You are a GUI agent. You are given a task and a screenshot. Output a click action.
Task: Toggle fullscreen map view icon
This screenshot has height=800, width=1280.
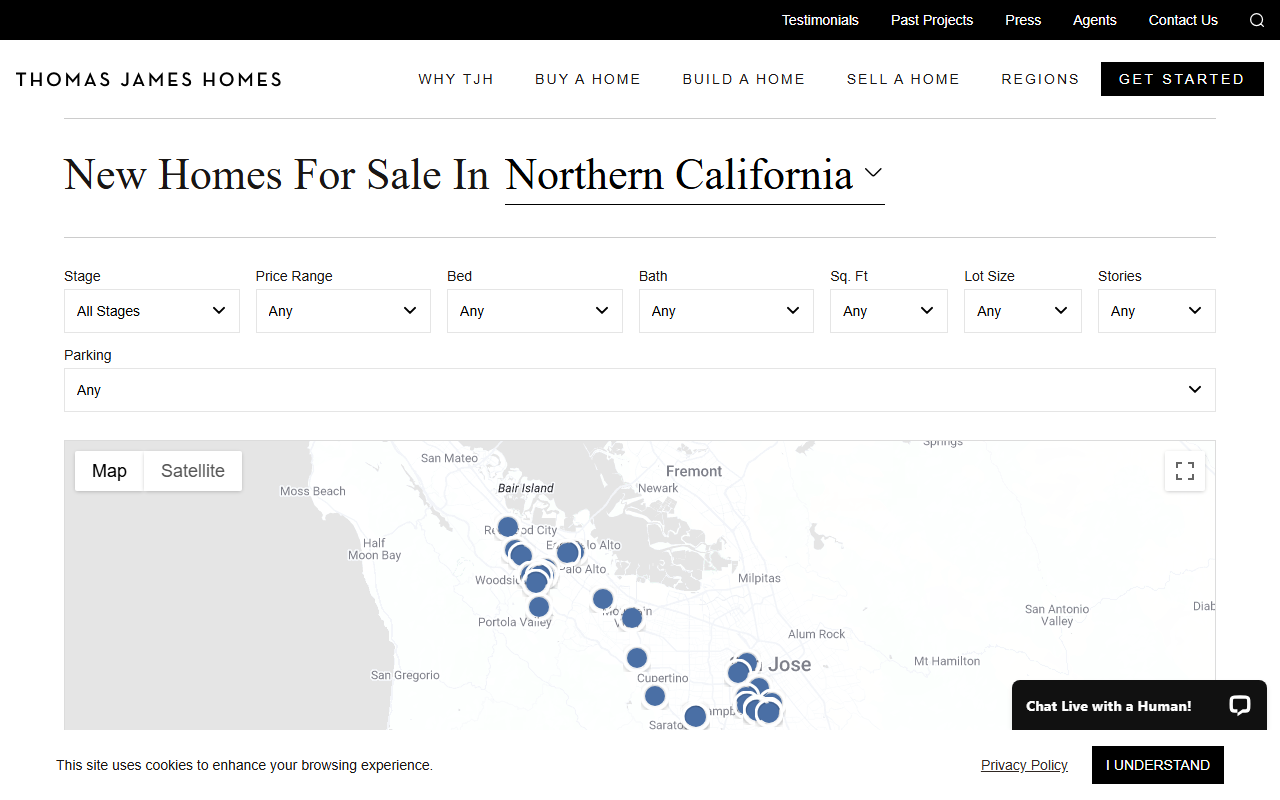(x=1185, y=471)
